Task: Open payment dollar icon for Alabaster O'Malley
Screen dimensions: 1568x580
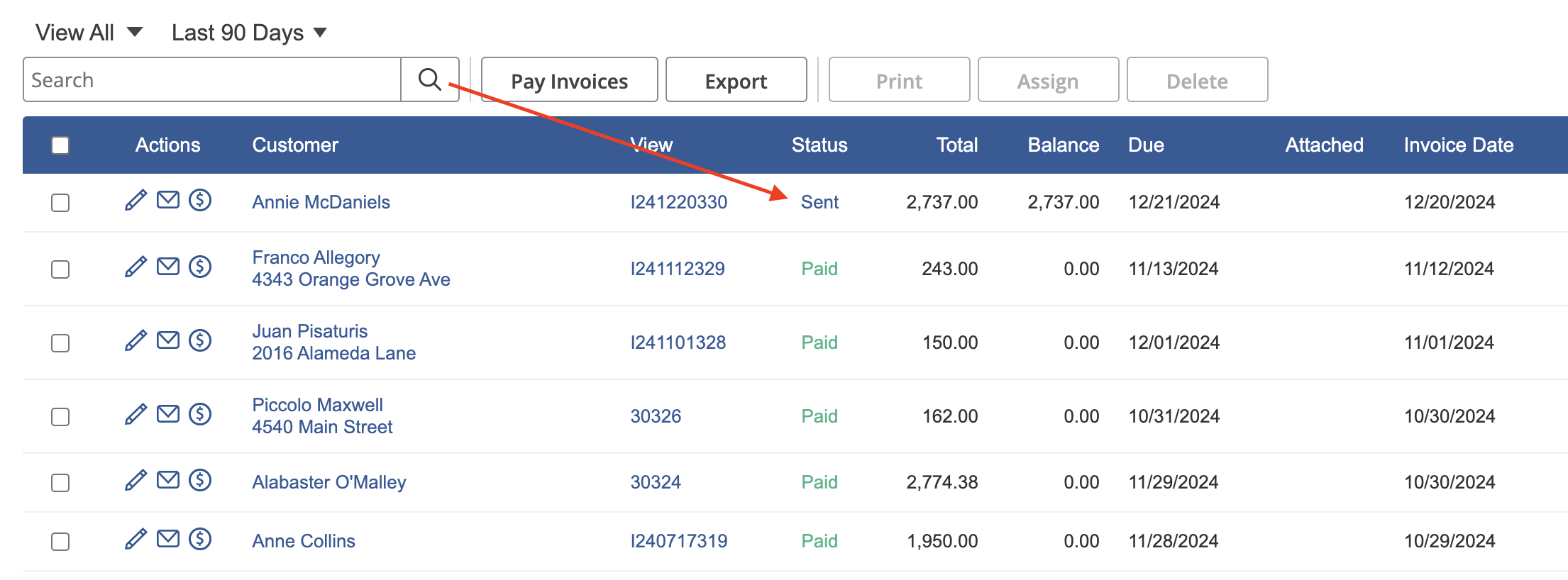Action: click(200, 480)
